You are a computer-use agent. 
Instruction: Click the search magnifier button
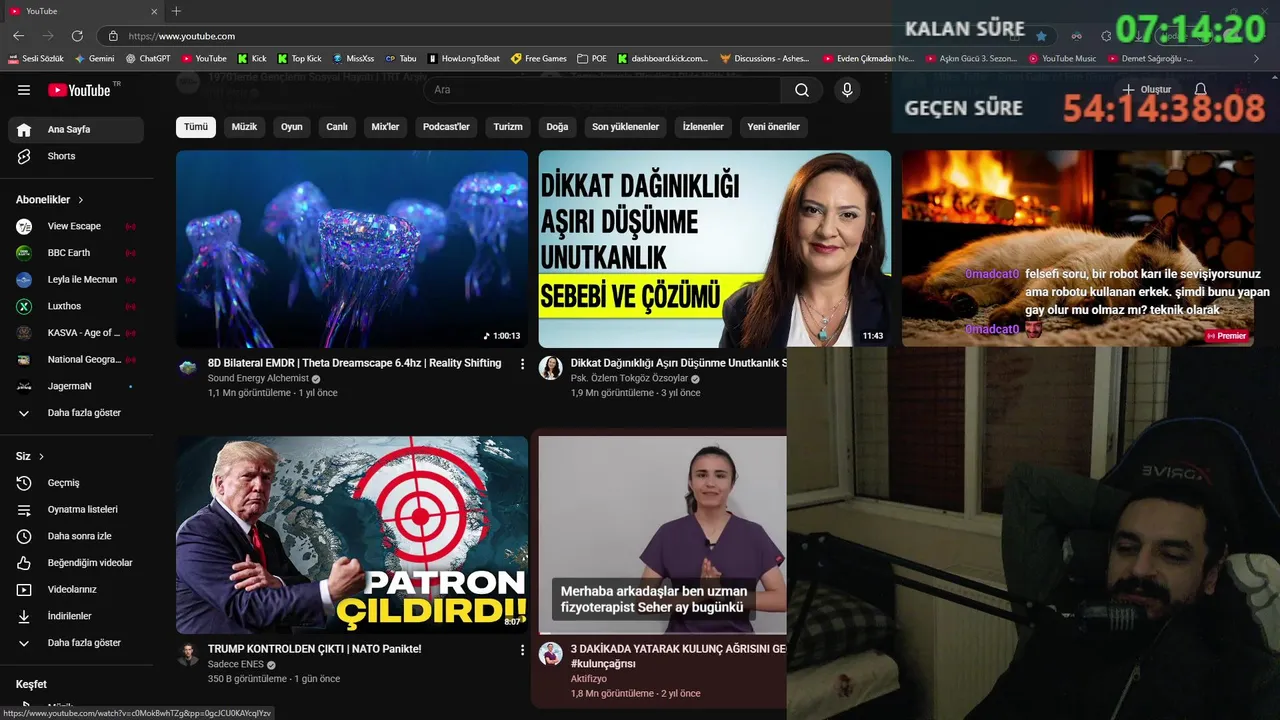coord(802,90)
